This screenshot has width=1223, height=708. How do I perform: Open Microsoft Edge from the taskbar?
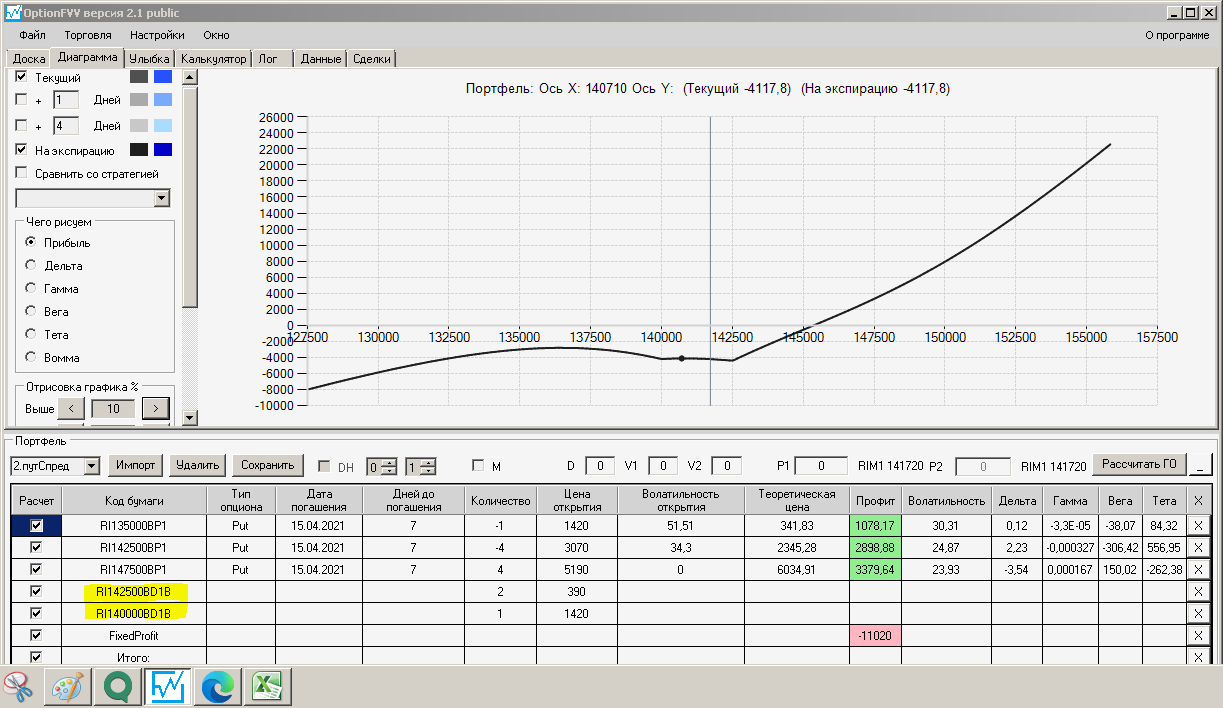click(x=217, y=687)
